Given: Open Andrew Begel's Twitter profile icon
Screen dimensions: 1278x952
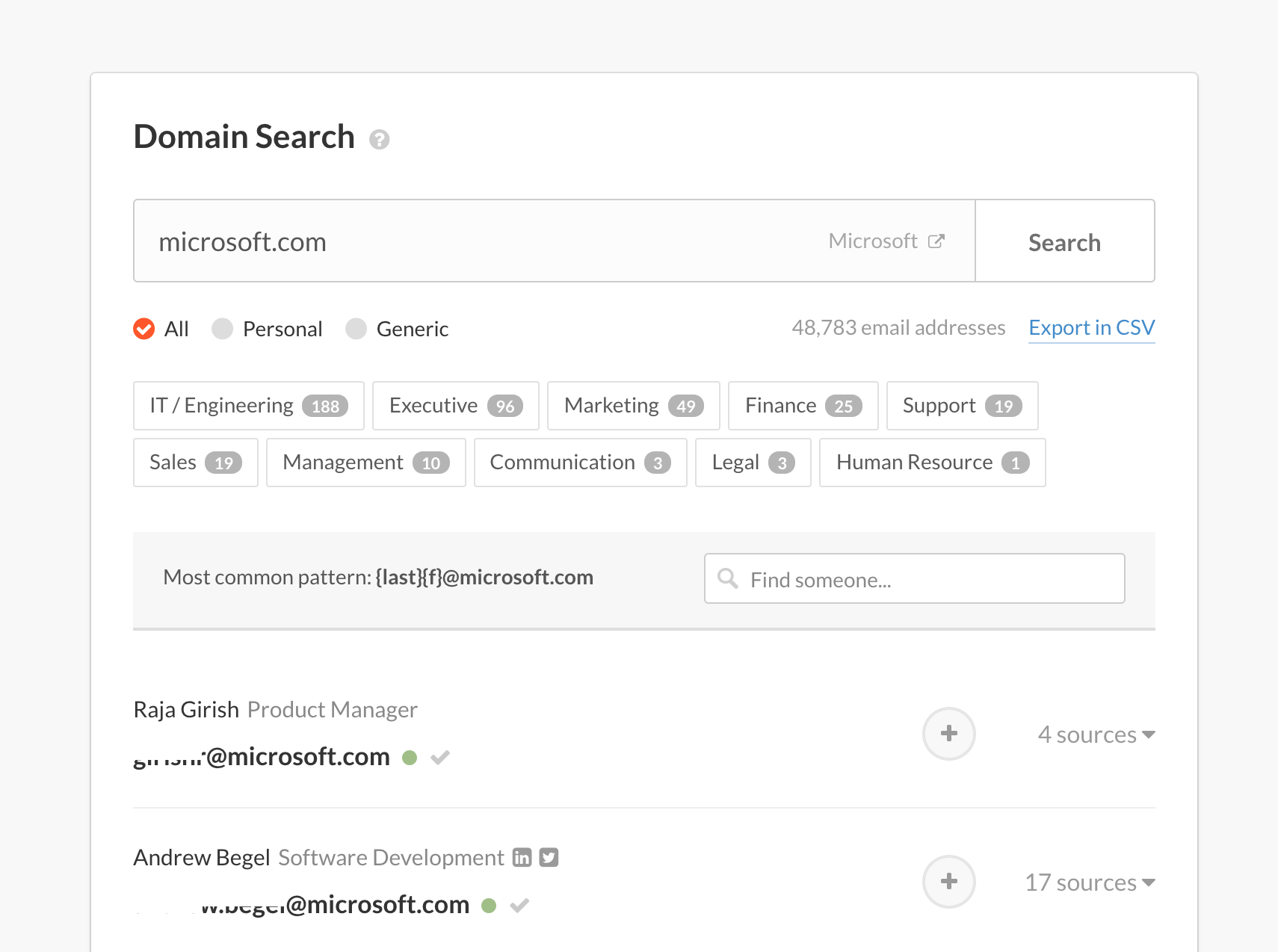Looking at the screenshot, I should click(549, 857).
